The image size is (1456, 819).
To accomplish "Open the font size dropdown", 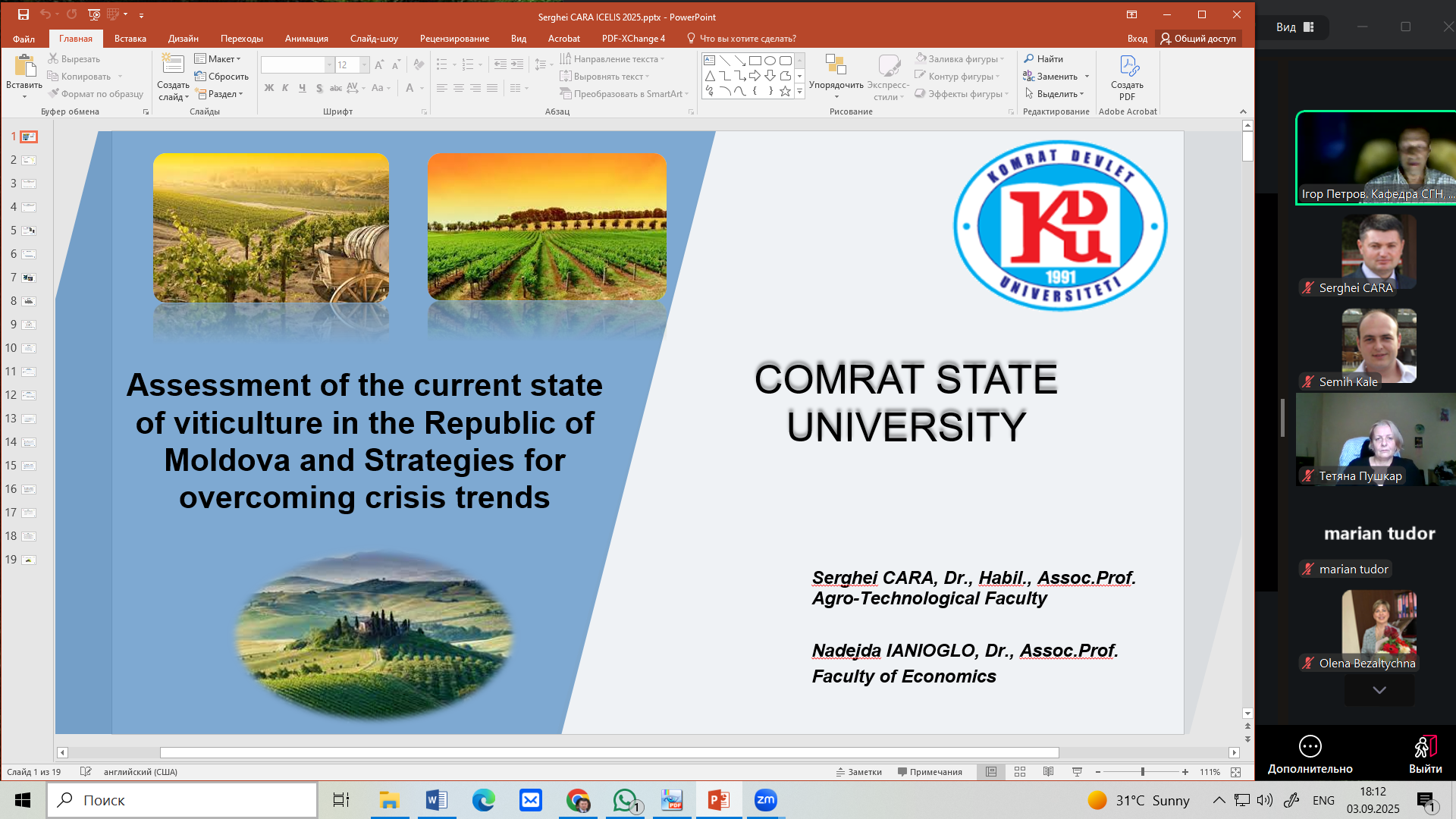I will pos(365,65).
